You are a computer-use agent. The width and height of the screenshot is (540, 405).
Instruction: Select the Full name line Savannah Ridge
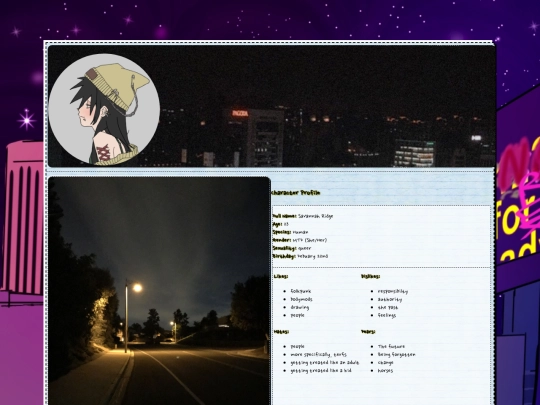click(303, 216)
